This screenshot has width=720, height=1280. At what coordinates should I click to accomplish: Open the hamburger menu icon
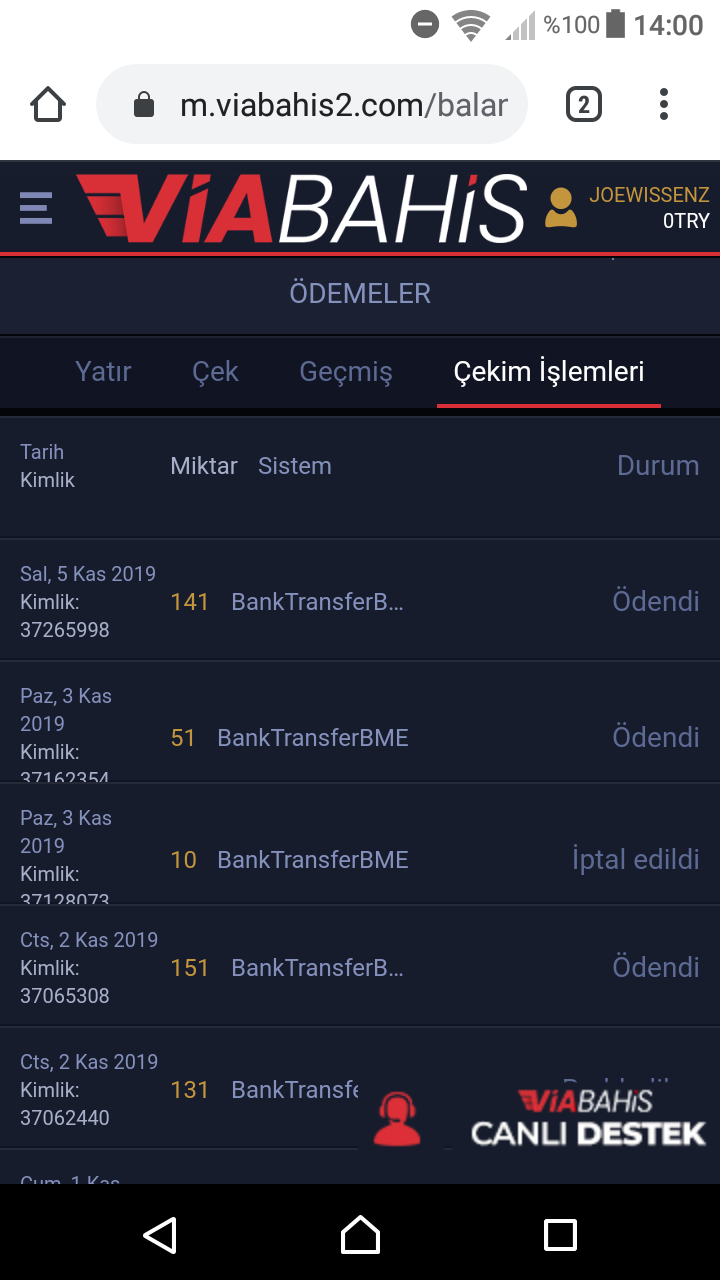coord(35,207)
